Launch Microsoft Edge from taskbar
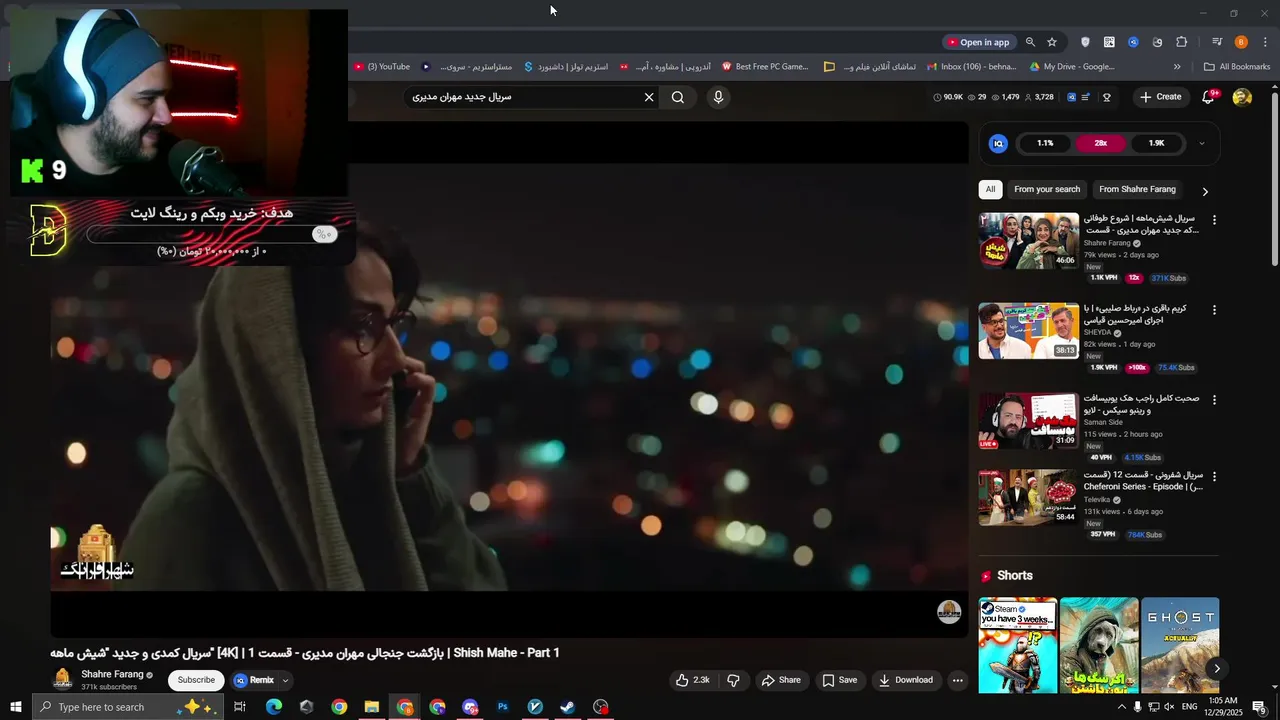 pos(273,707)
